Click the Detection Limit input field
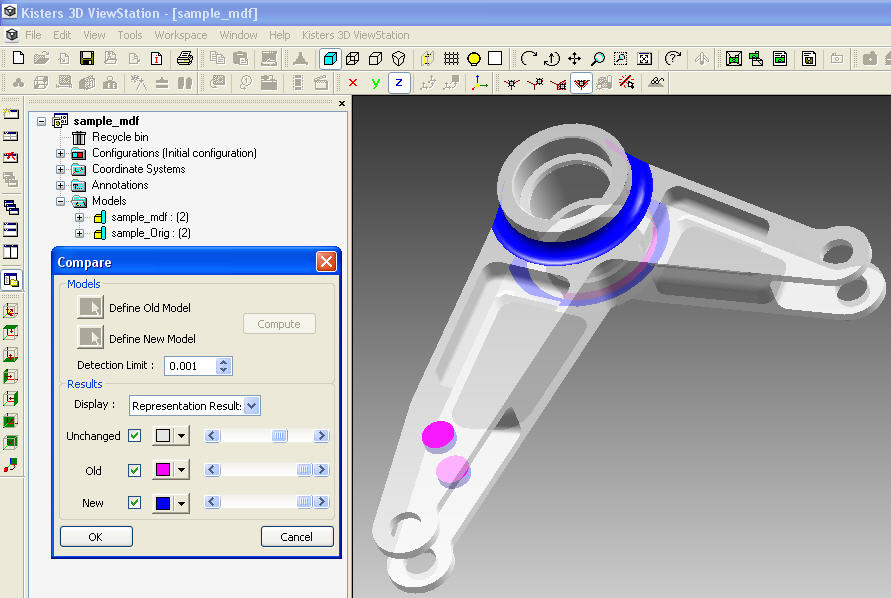The width and height of the screenshot is (891, 598). 190,366
